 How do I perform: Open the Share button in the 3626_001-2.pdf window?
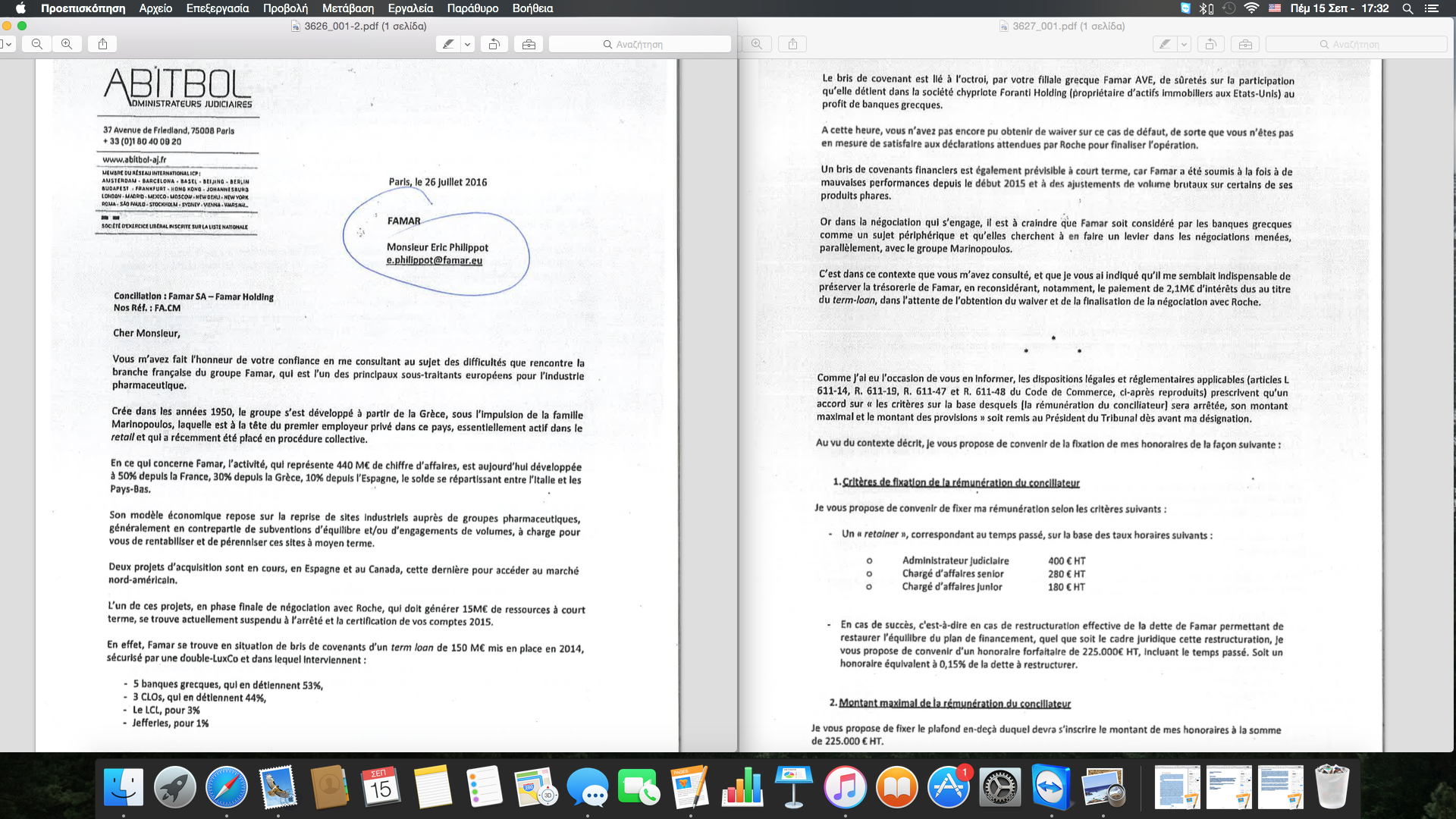(x=102, y=44)
